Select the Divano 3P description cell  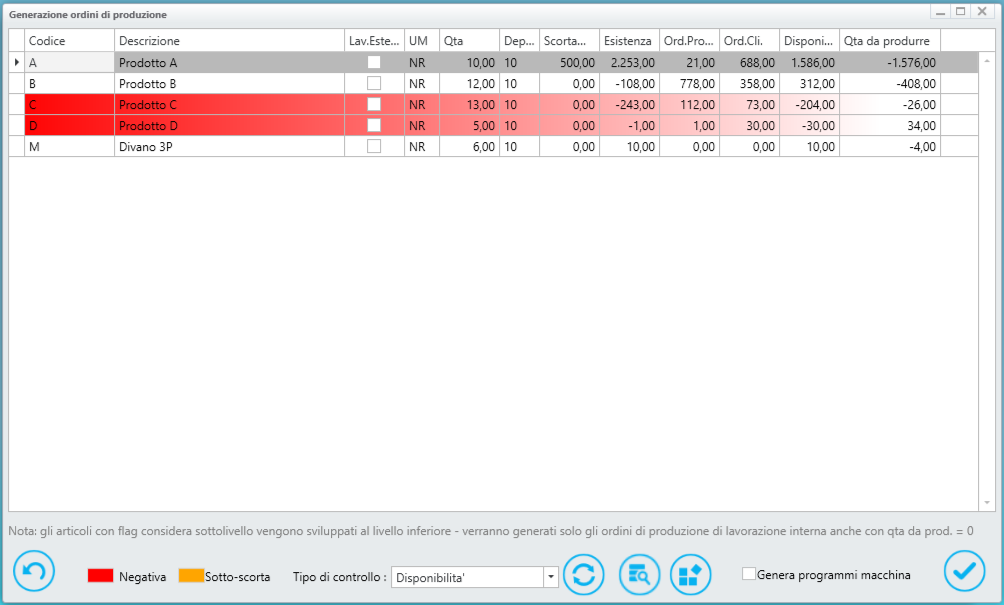229,146
